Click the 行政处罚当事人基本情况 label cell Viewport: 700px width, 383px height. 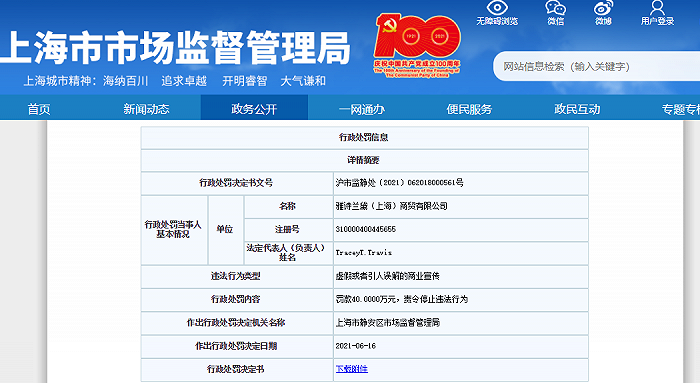coord(174,229)
